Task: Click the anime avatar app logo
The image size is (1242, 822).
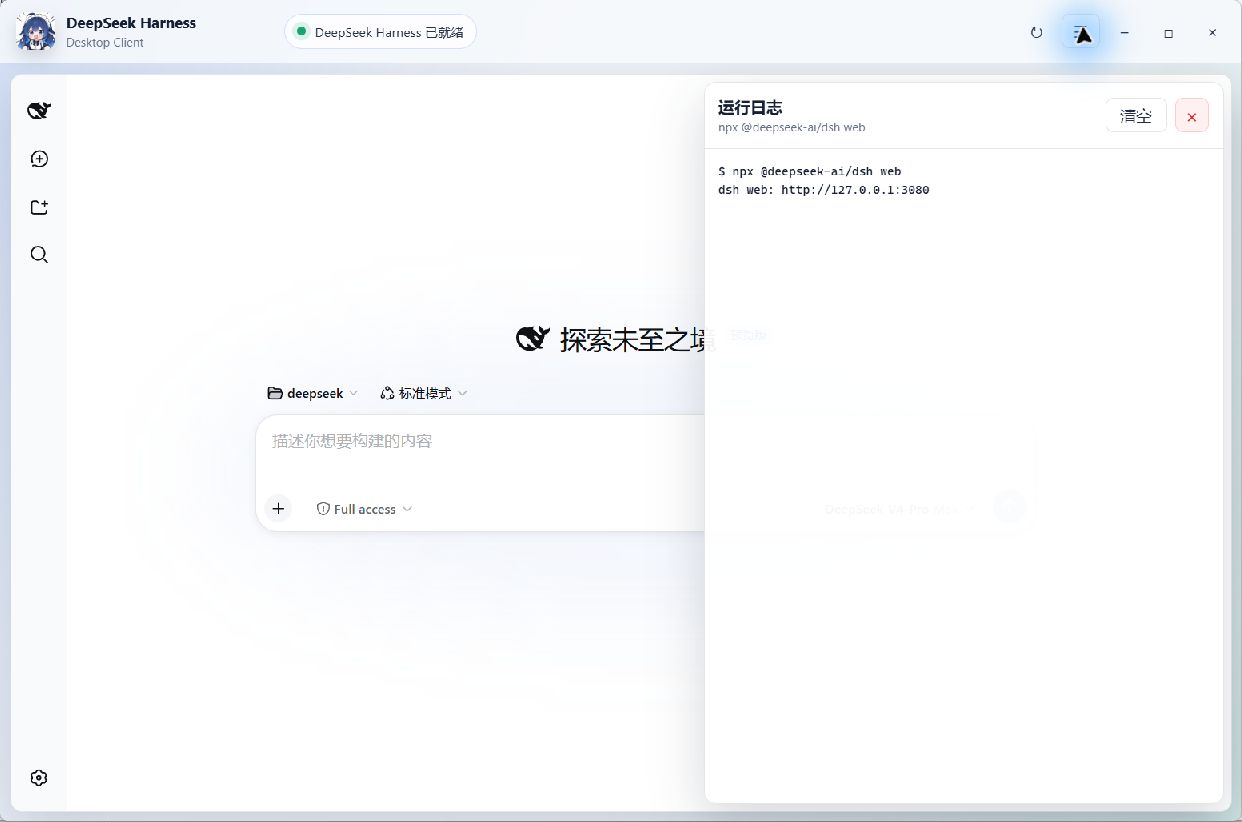Action: 36,32
